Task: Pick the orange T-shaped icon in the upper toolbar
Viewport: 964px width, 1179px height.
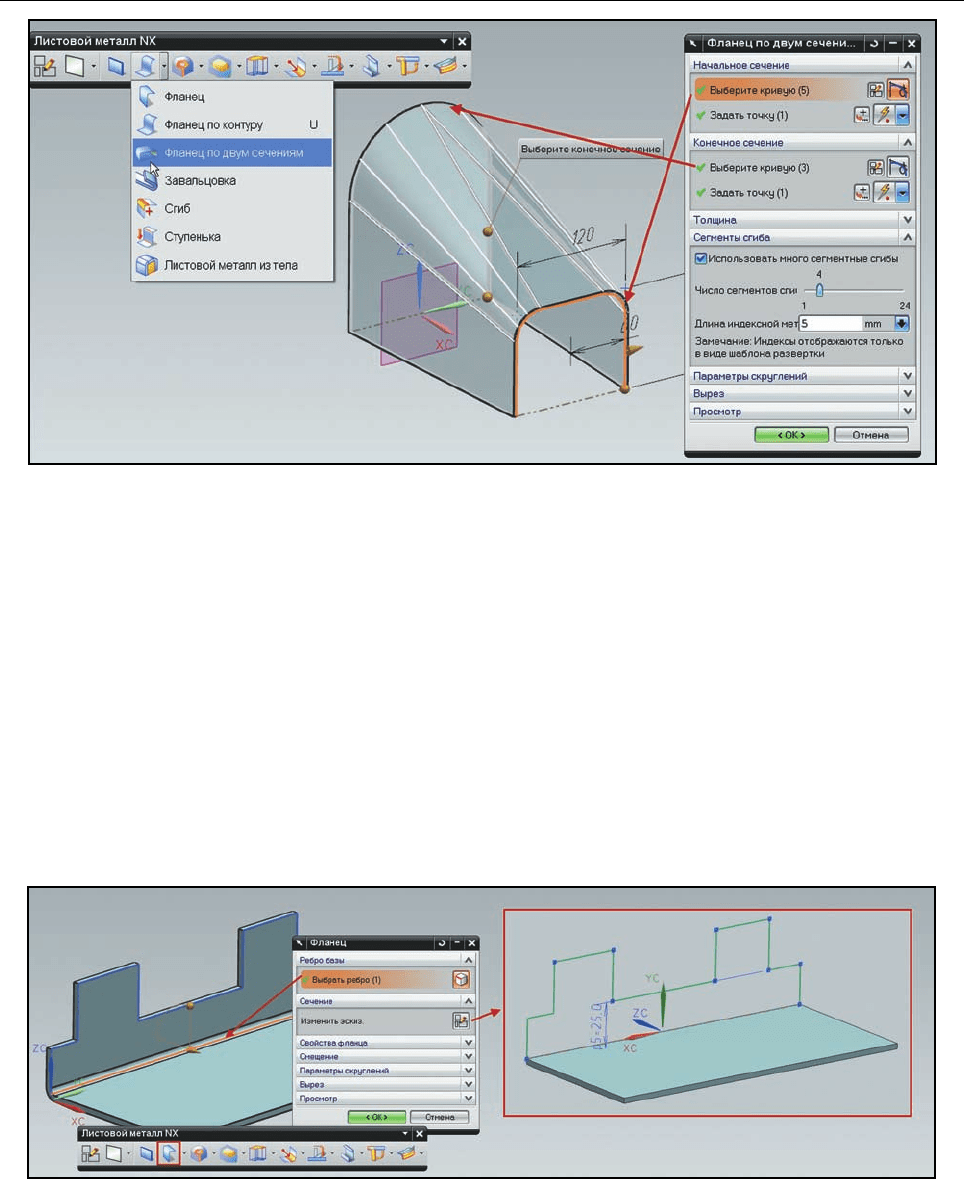Action: [x=408, y=66]
